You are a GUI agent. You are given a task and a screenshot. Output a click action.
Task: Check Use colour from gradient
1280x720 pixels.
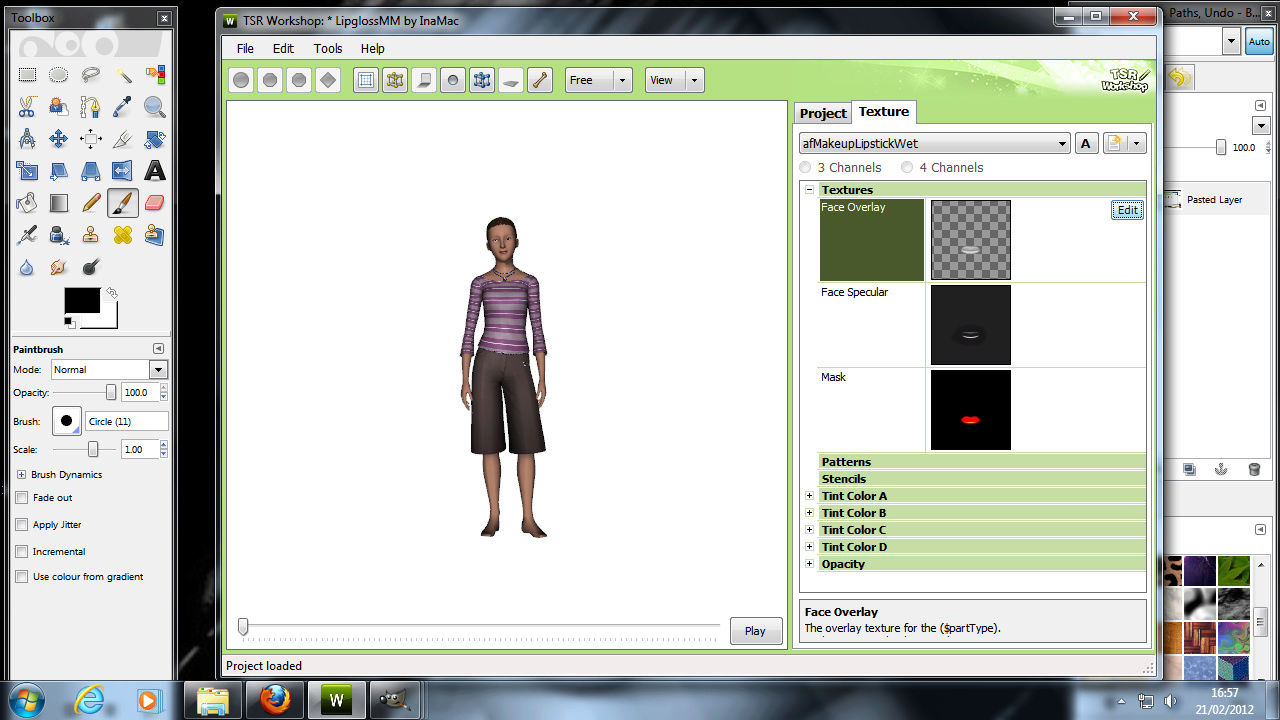(22, 576)
